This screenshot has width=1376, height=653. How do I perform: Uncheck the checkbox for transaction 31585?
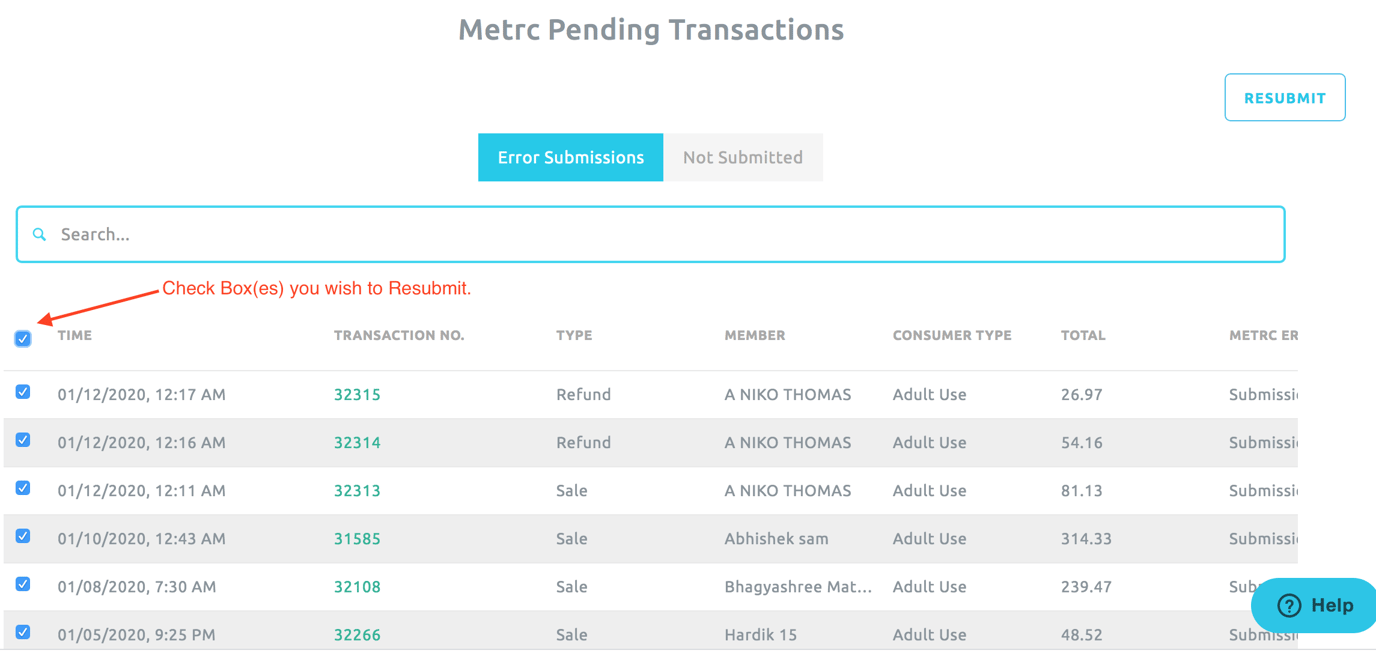coord(22,536)
